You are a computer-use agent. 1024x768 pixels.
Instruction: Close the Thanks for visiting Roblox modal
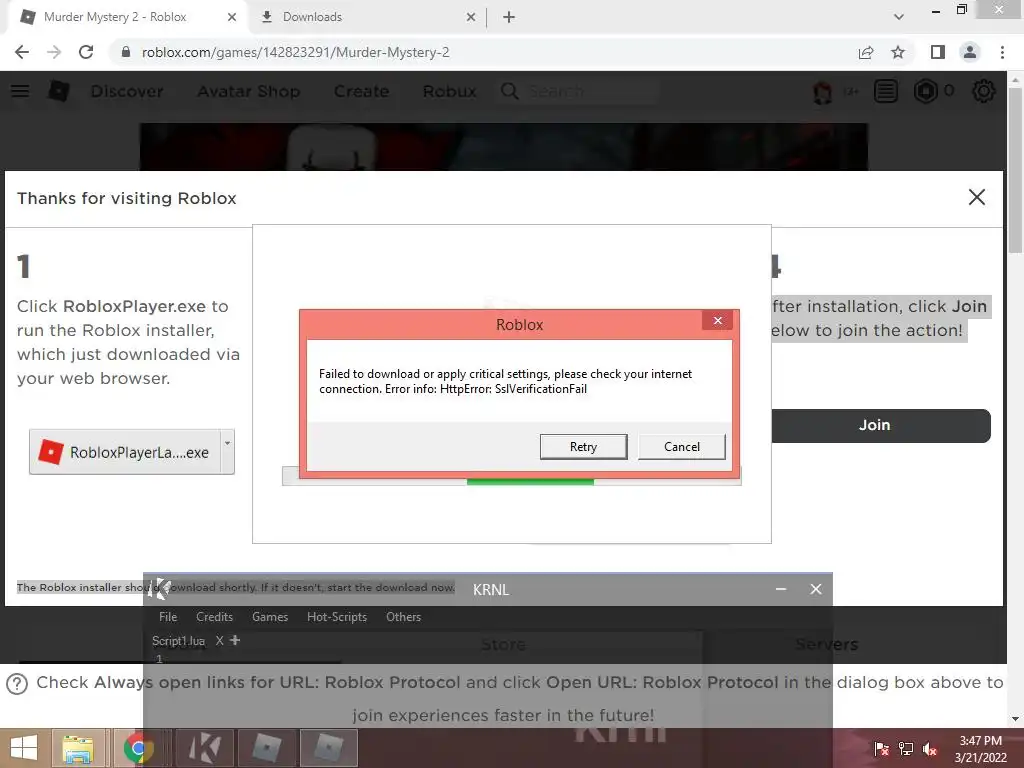tap(976, 197)
